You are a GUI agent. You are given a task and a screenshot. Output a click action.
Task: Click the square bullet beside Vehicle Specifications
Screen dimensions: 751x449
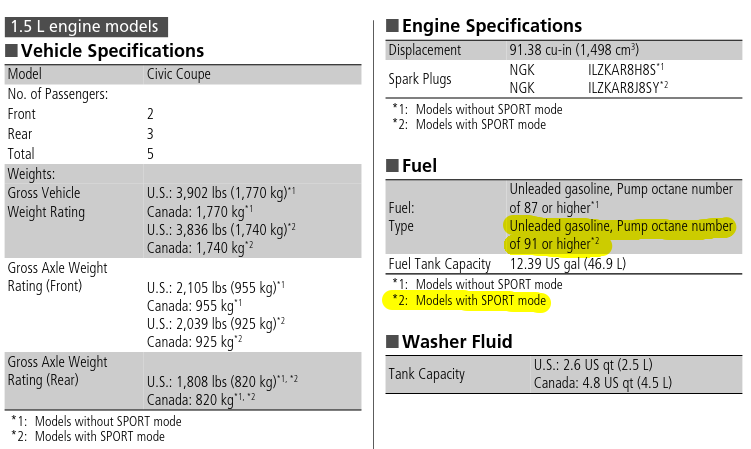[x=11, y=50]
